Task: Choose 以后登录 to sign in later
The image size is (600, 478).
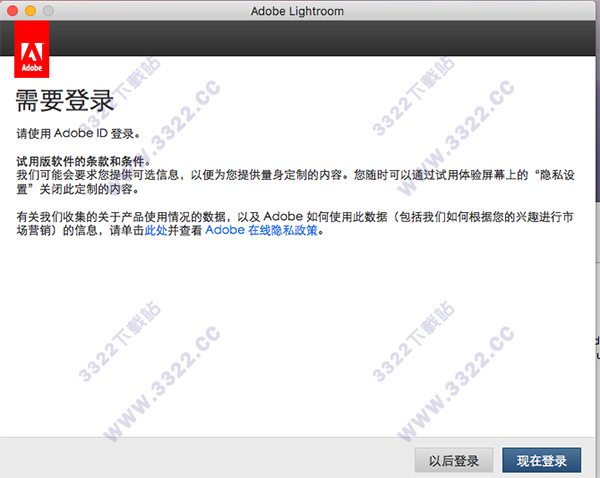Action: pos(454,460)
